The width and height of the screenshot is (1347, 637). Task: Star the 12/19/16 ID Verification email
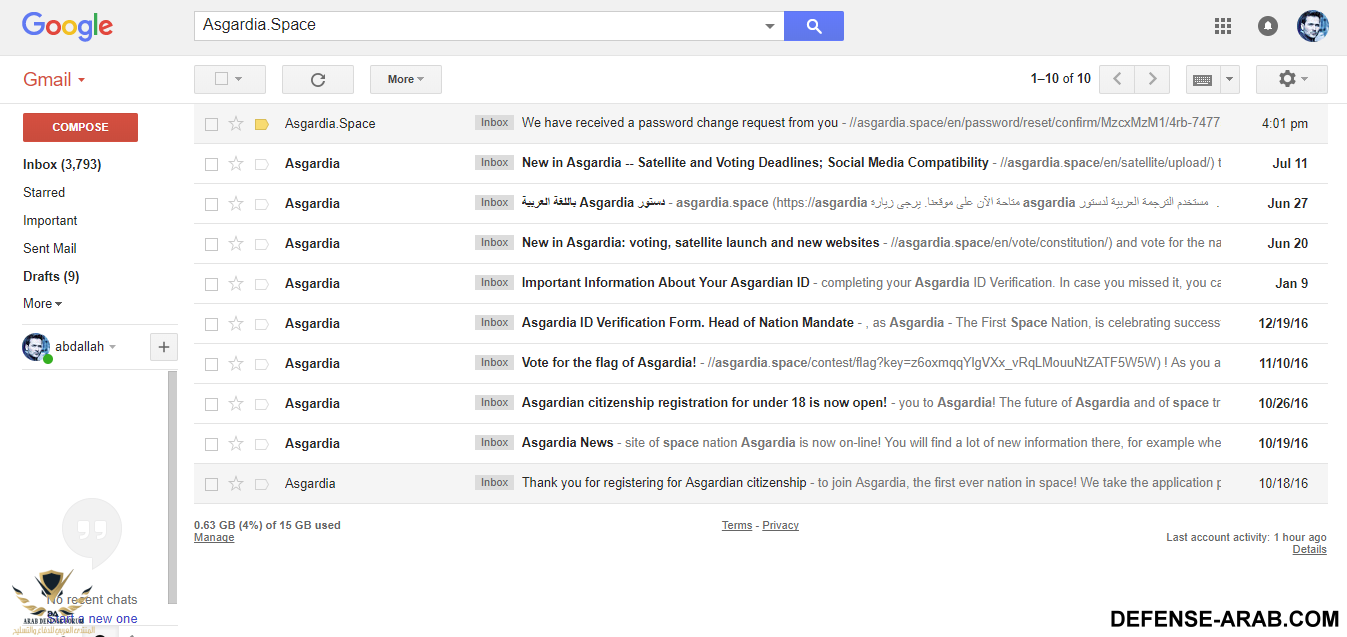tap(236, 324)
